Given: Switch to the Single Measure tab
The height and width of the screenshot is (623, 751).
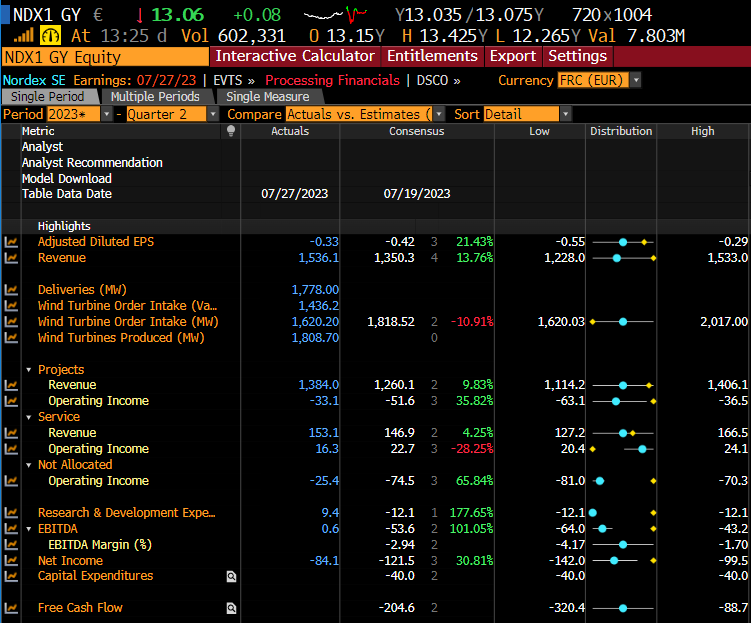Looking at the screenshot, I should point(268,97).
